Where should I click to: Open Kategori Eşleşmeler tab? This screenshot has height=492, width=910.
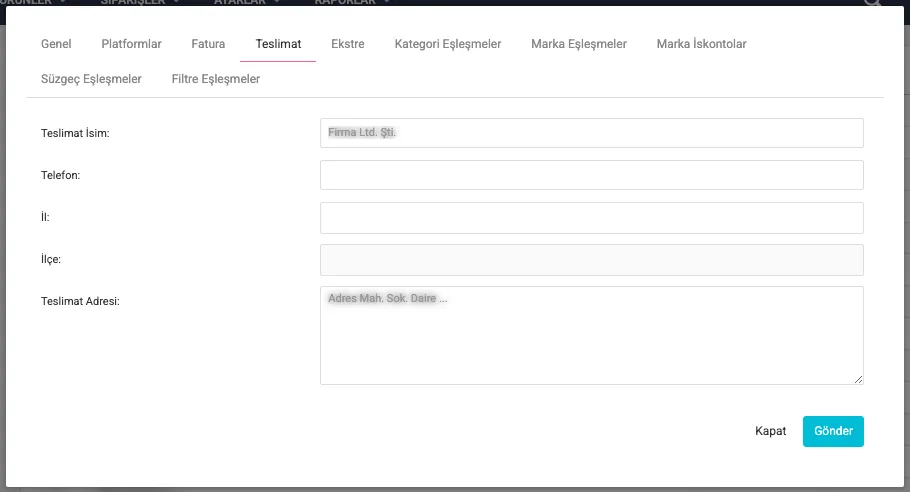pos(448,44)
